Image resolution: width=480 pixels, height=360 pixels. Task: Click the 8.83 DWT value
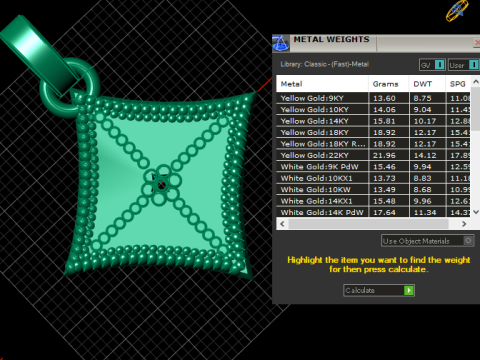422,178
